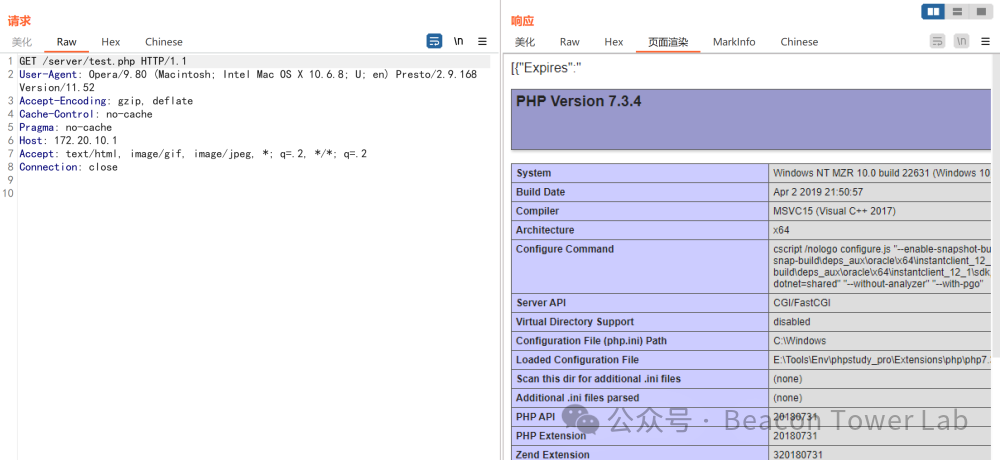Open the response MarkInfo tab
Screen dimensions: 1000x460
point(734,42)
